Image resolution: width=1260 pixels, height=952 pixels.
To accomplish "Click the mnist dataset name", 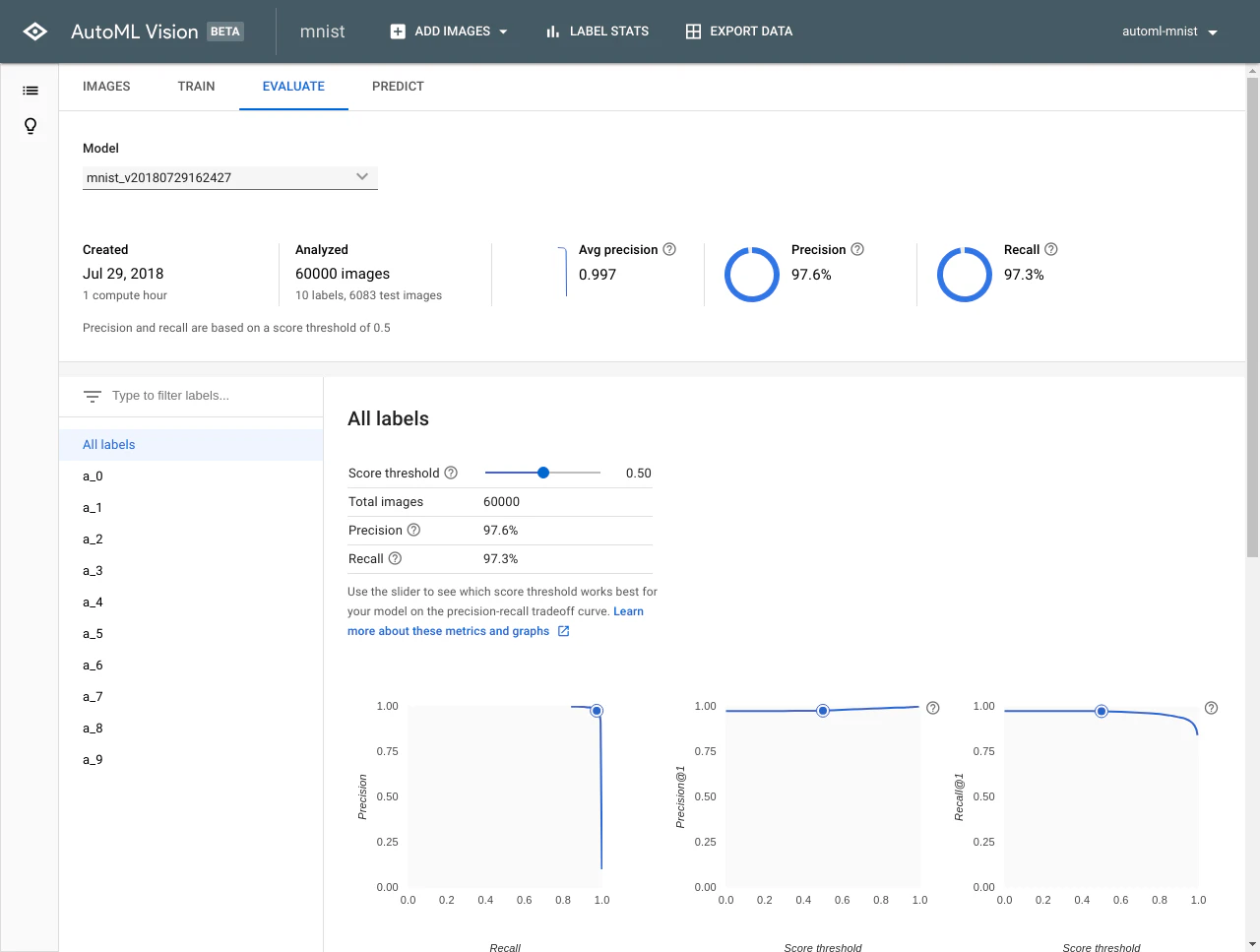I will tap(322, 32).
